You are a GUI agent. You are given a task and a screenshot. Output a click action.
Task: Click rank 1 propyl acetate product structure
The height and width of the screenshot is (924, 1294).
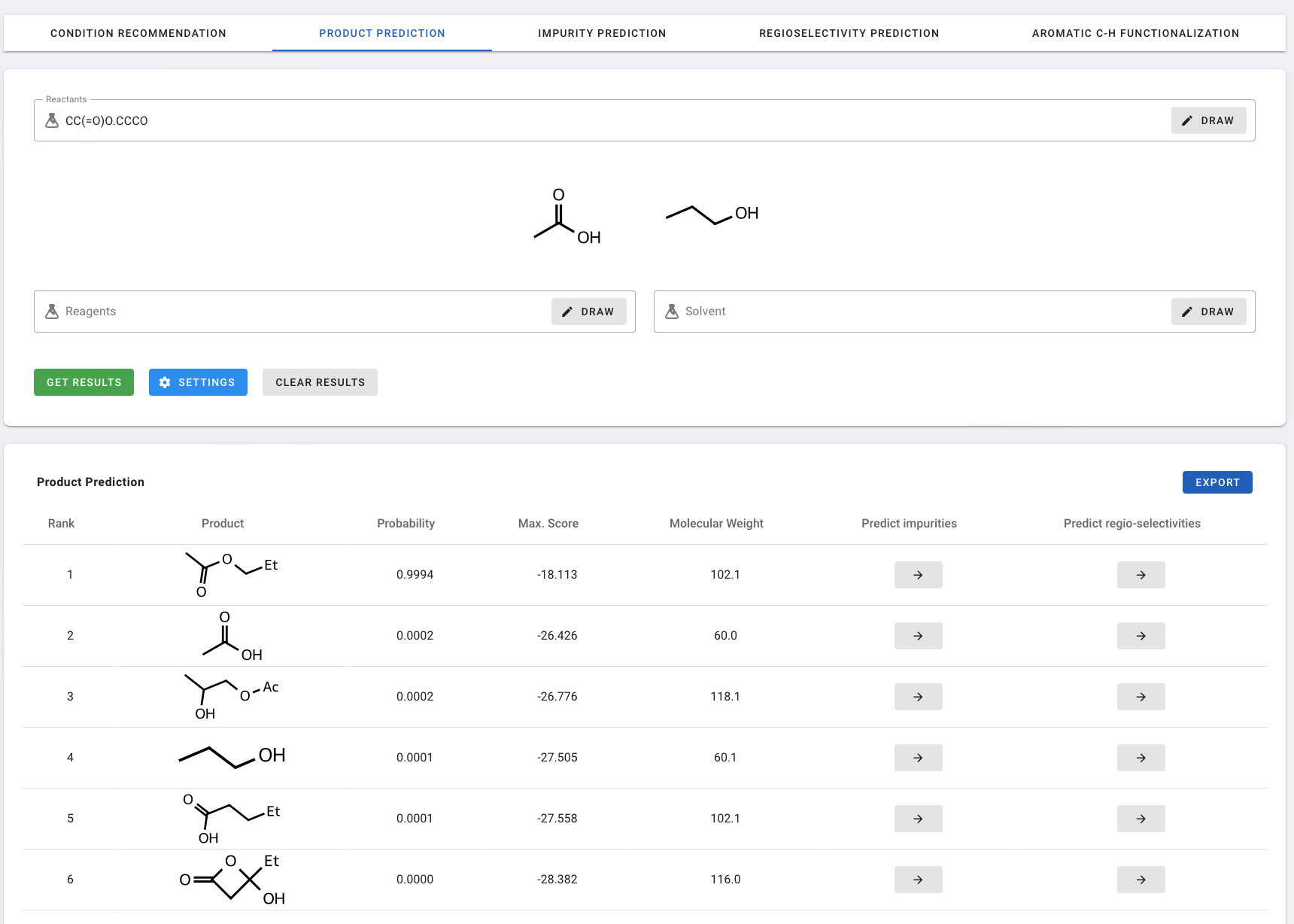click(232, 575)
